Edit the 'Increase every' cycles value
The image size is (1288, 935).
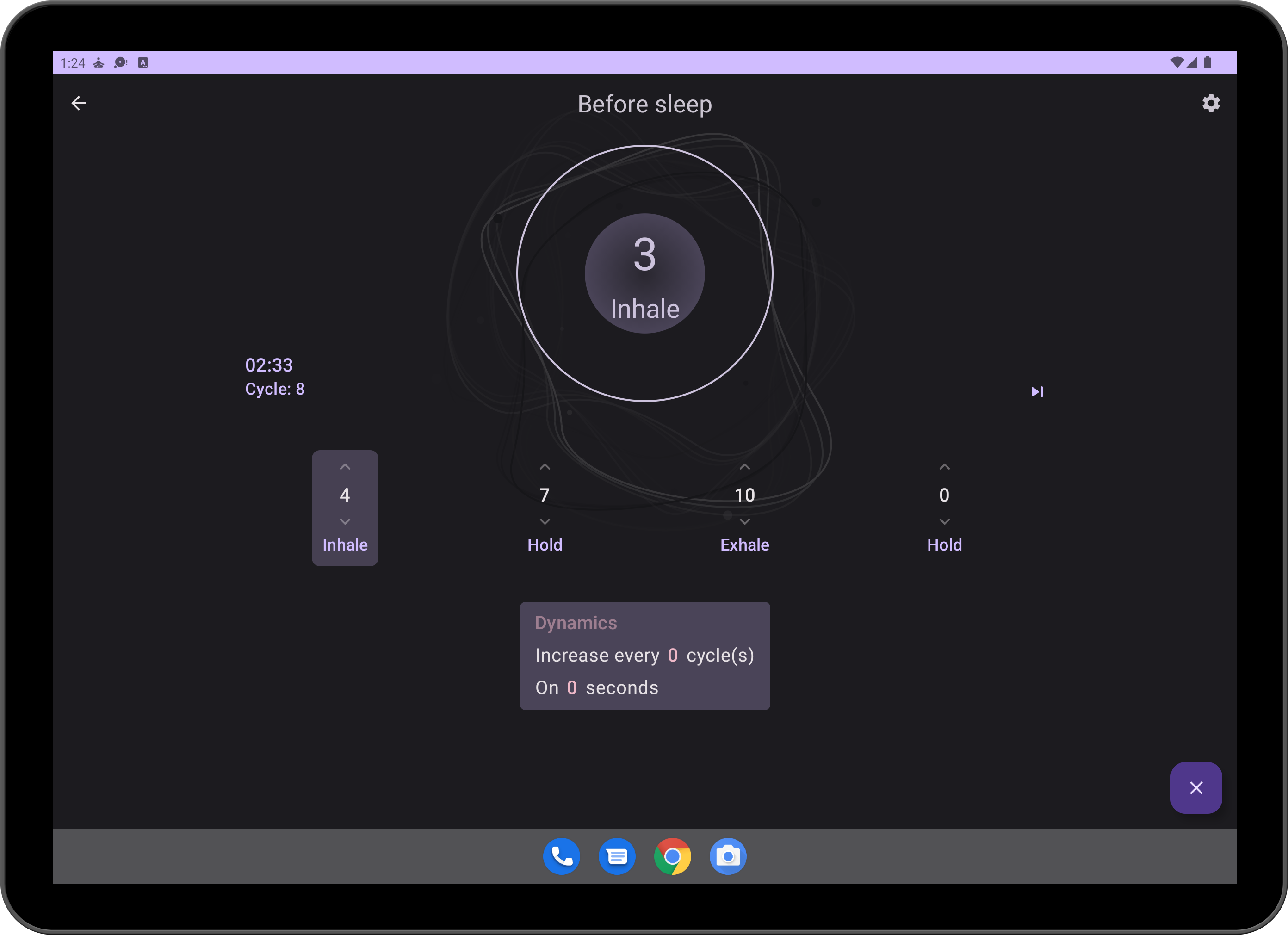click(x=672, y=656)
